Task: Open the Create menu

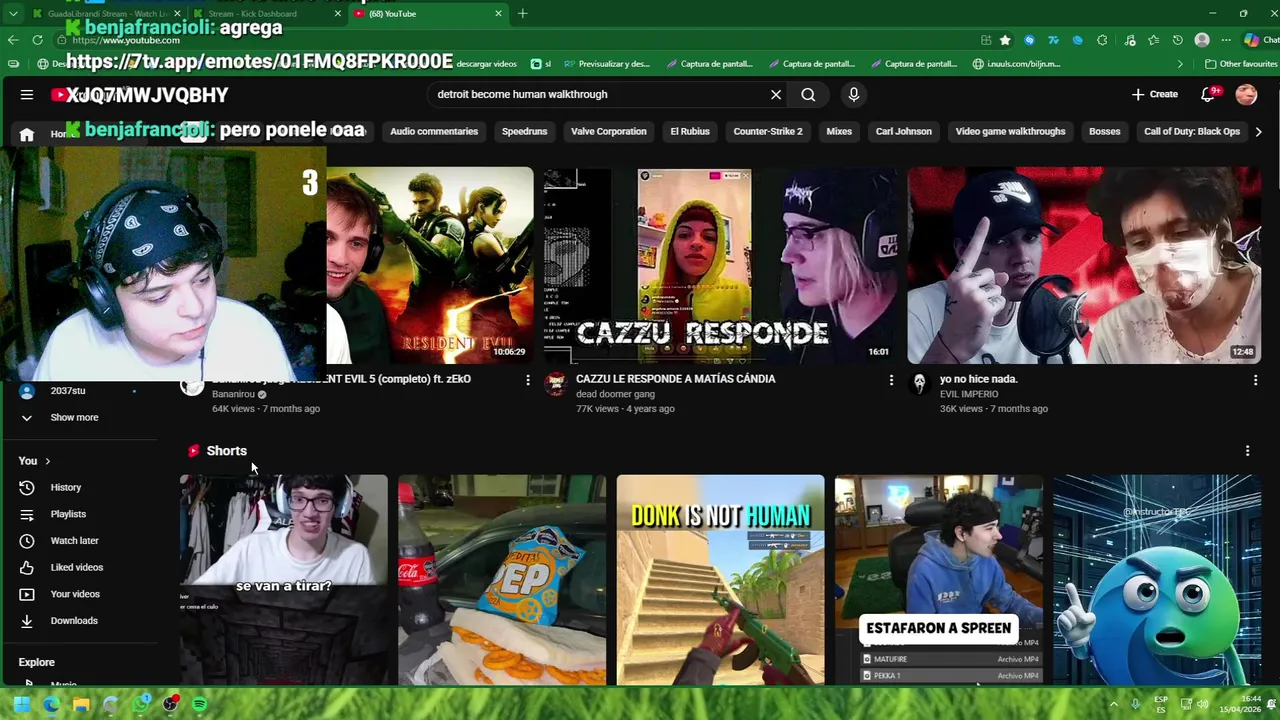Action: (1155, 94)
